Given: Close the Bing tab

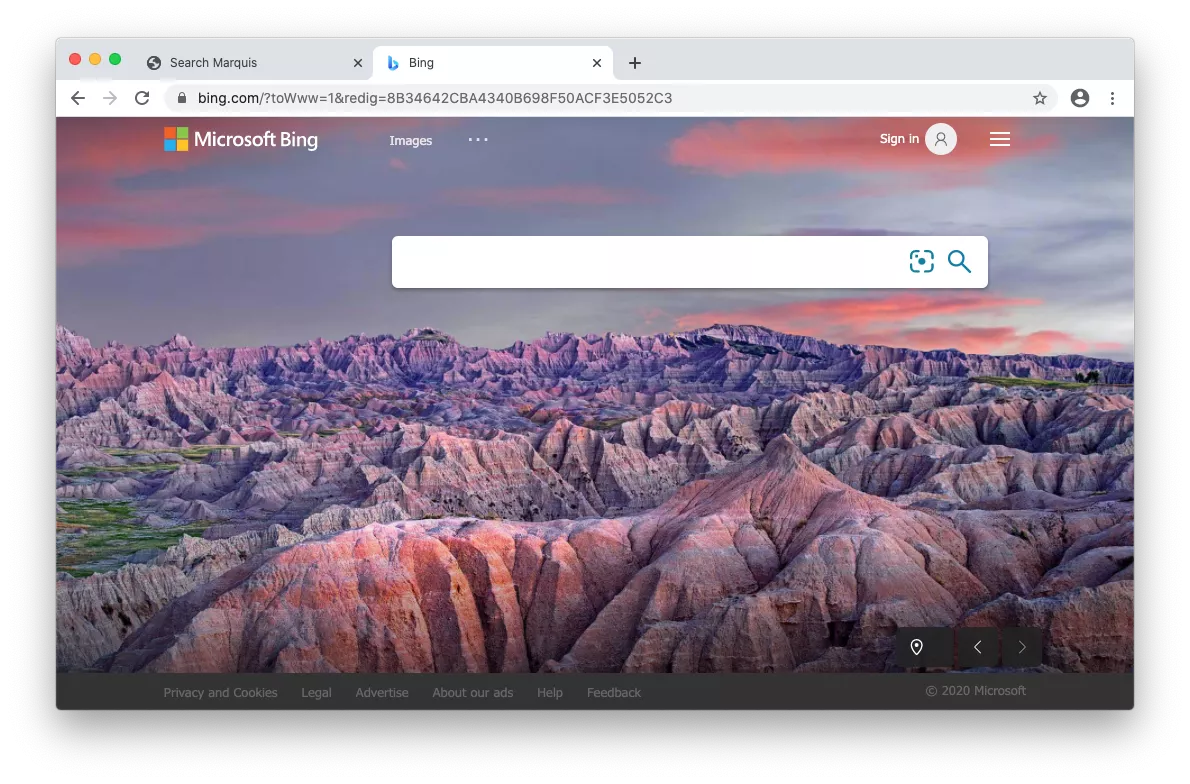Looking at the screenshot, I should (597, 63).
